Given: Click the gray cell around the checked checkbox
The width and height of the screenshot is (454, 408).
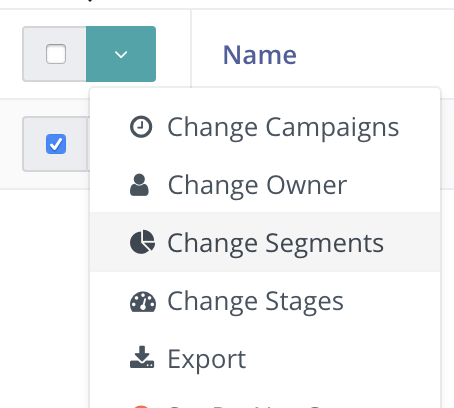Looking at the screenshot, I should coord(54,144).
